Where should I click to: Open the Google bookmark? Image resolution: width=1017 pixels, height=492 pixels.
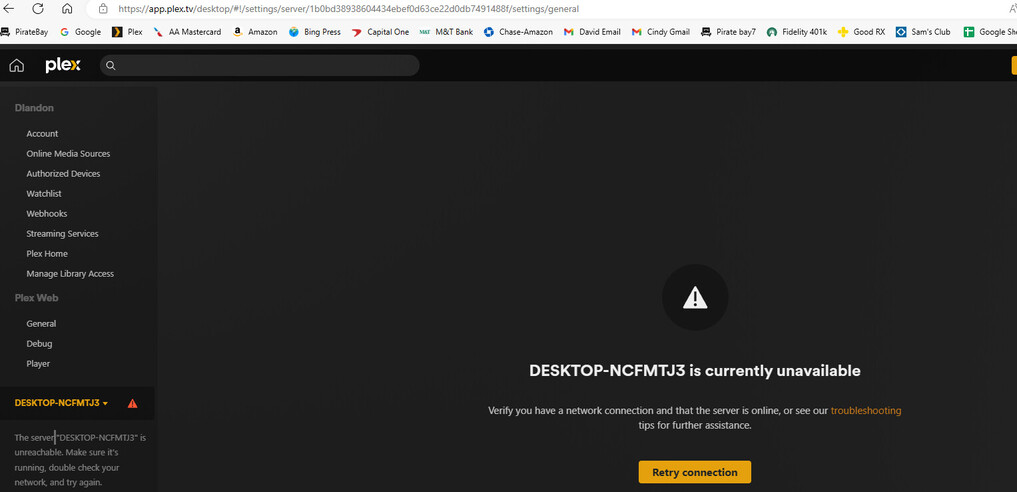pyautogui.click(x=80, y=32)
